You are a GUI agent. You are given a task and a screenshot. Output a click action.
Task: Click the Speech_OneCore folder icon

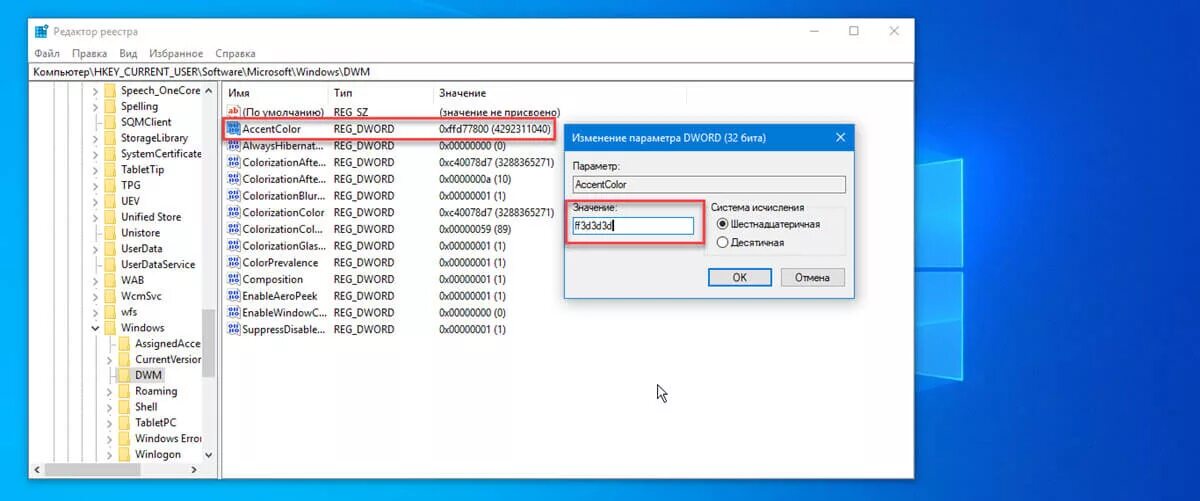pyautogui.click(x=110, y=90)
